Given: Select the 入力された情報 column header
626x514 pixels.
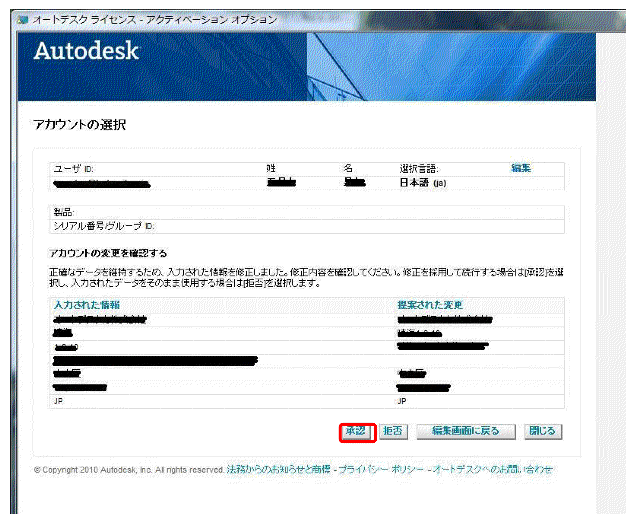Looking at the screenshot, I should (87, 305).
